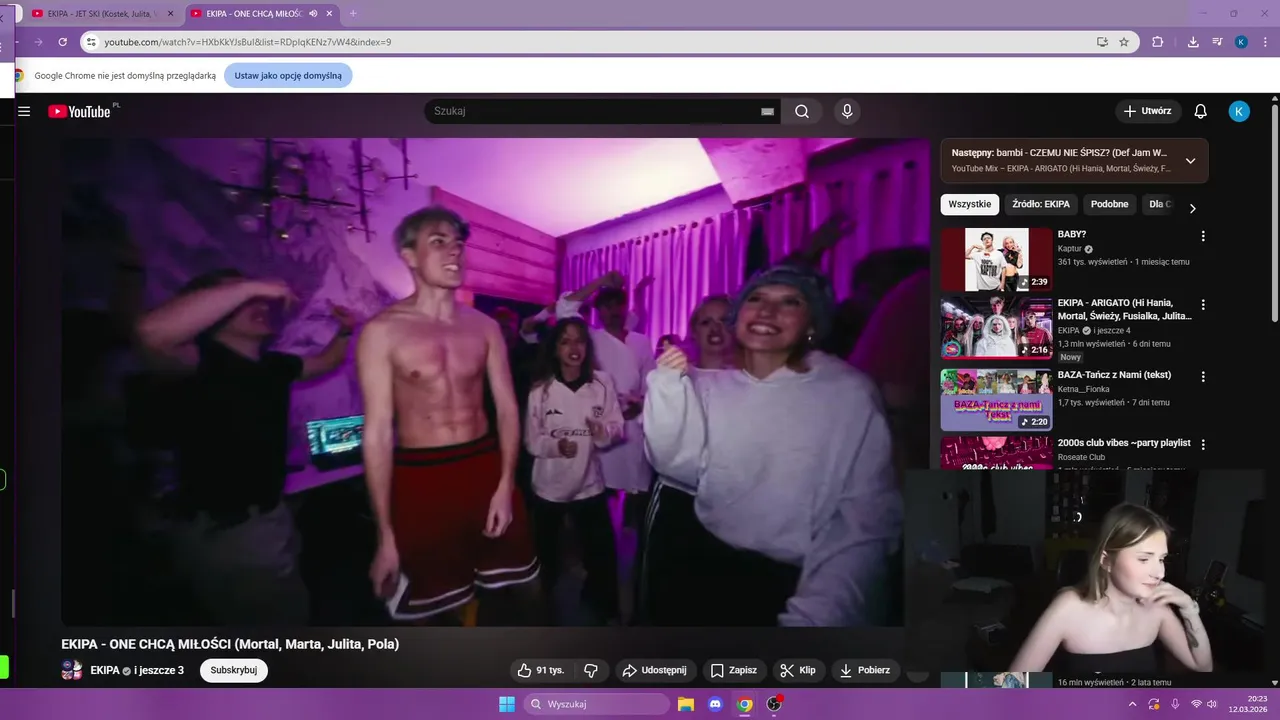Open the EKIPA channel avatar
Viewport: 1280px width, 720px height.
click(72, 670)
